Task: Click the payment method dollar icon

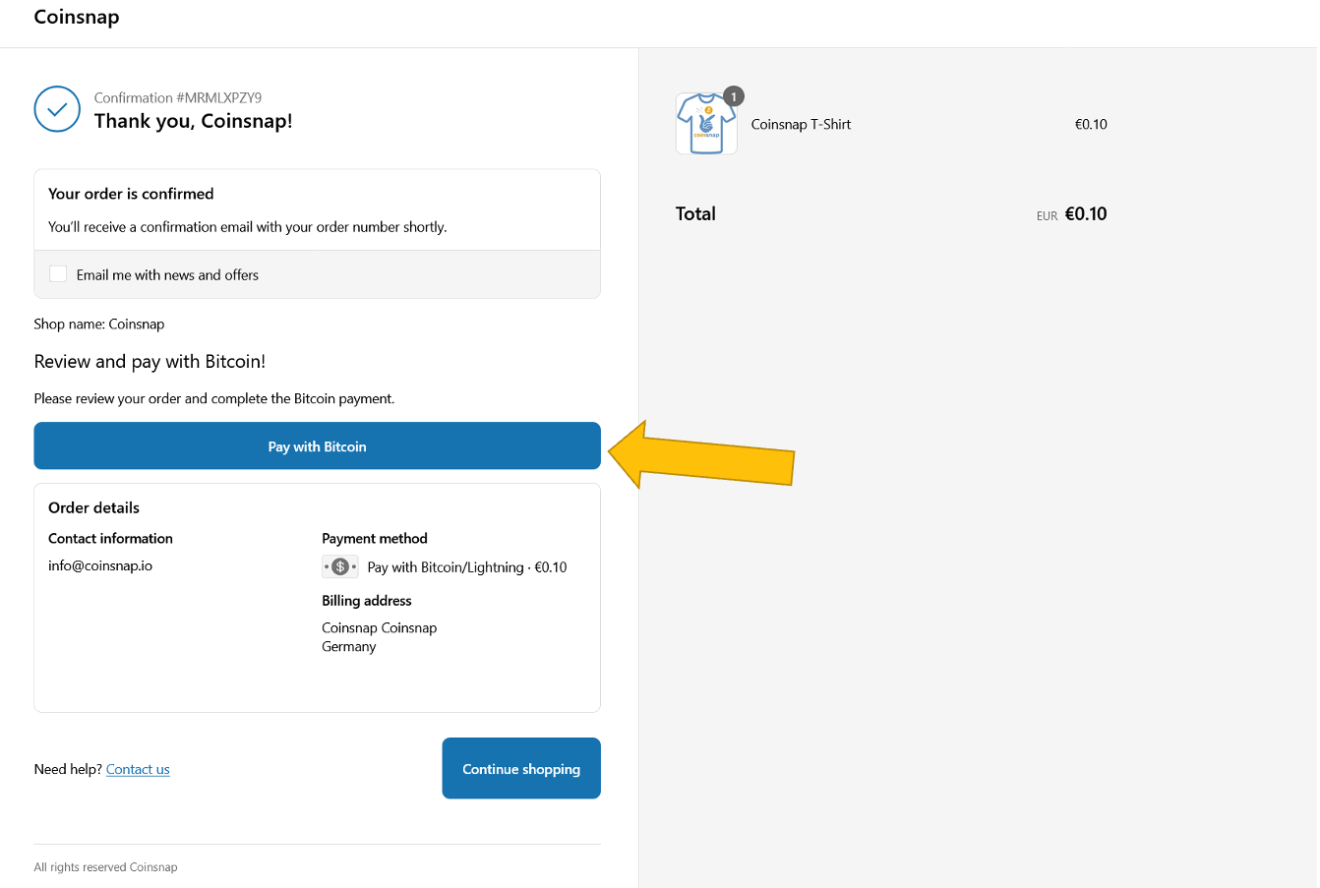Action: point(340,567)
